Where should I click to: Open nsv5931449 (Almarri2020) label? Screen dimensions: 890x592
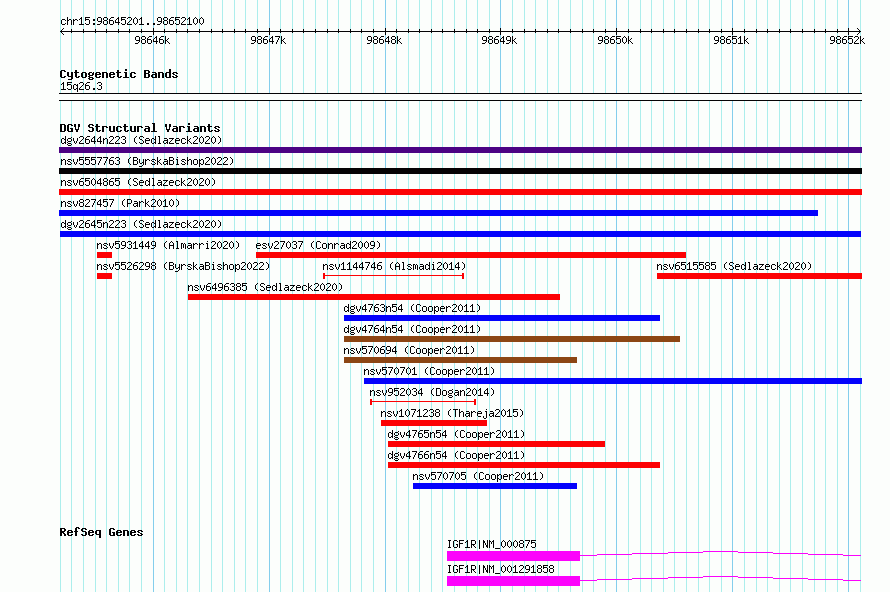click(x=168, y=245)
